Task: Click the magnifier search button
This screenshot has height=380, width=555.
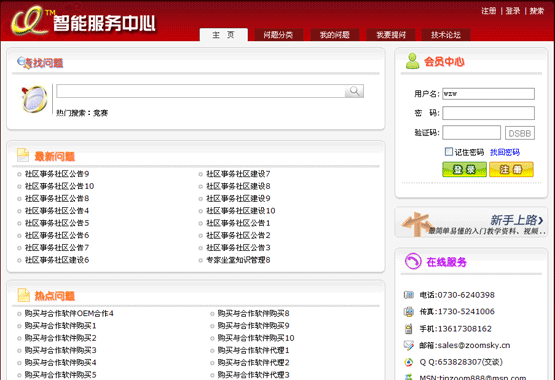Action: (354, 91)
